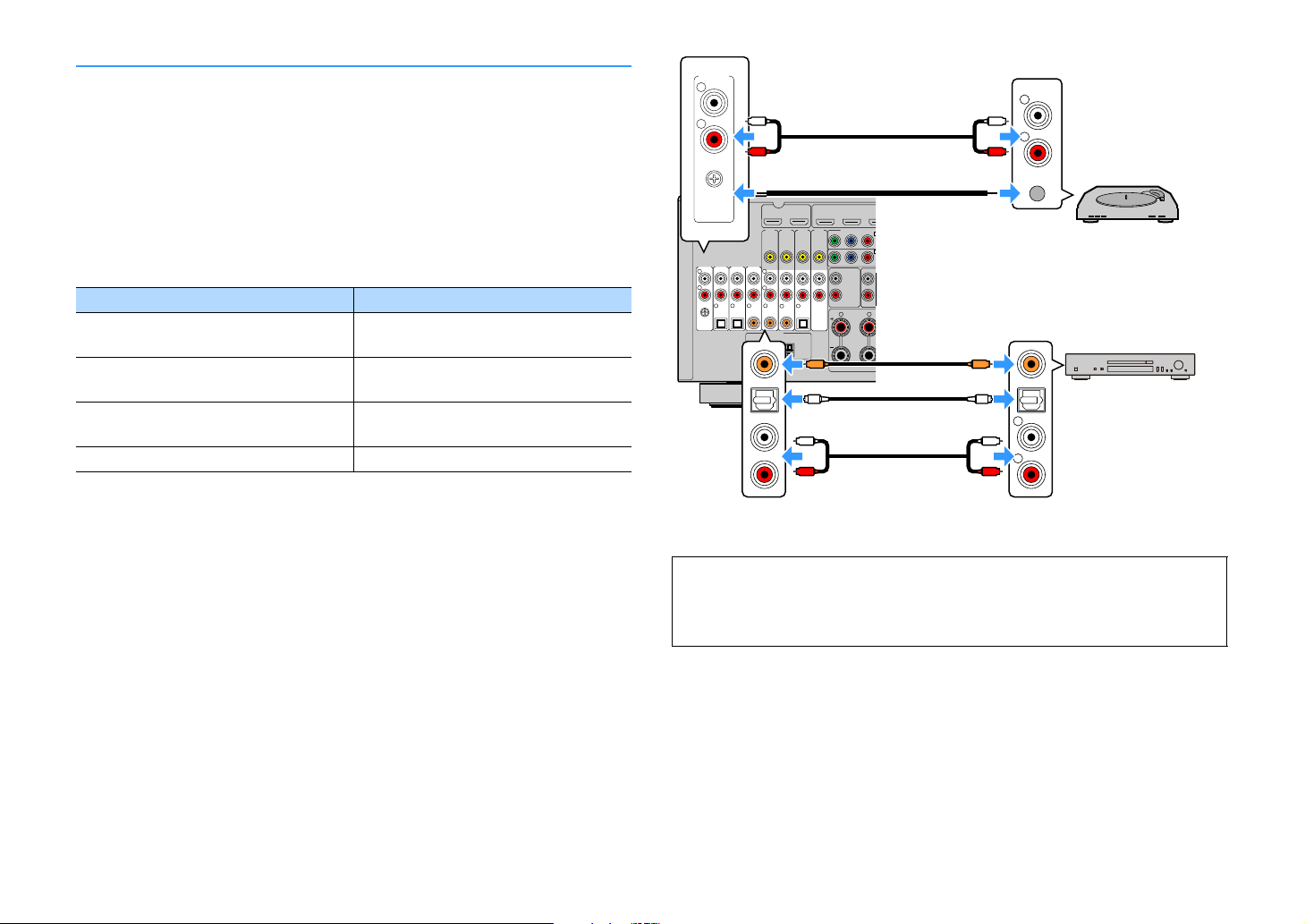Select optical jack in the CD player's callout
Image resolution: width=1305 pixels, height=924 pixels.
1030,399
